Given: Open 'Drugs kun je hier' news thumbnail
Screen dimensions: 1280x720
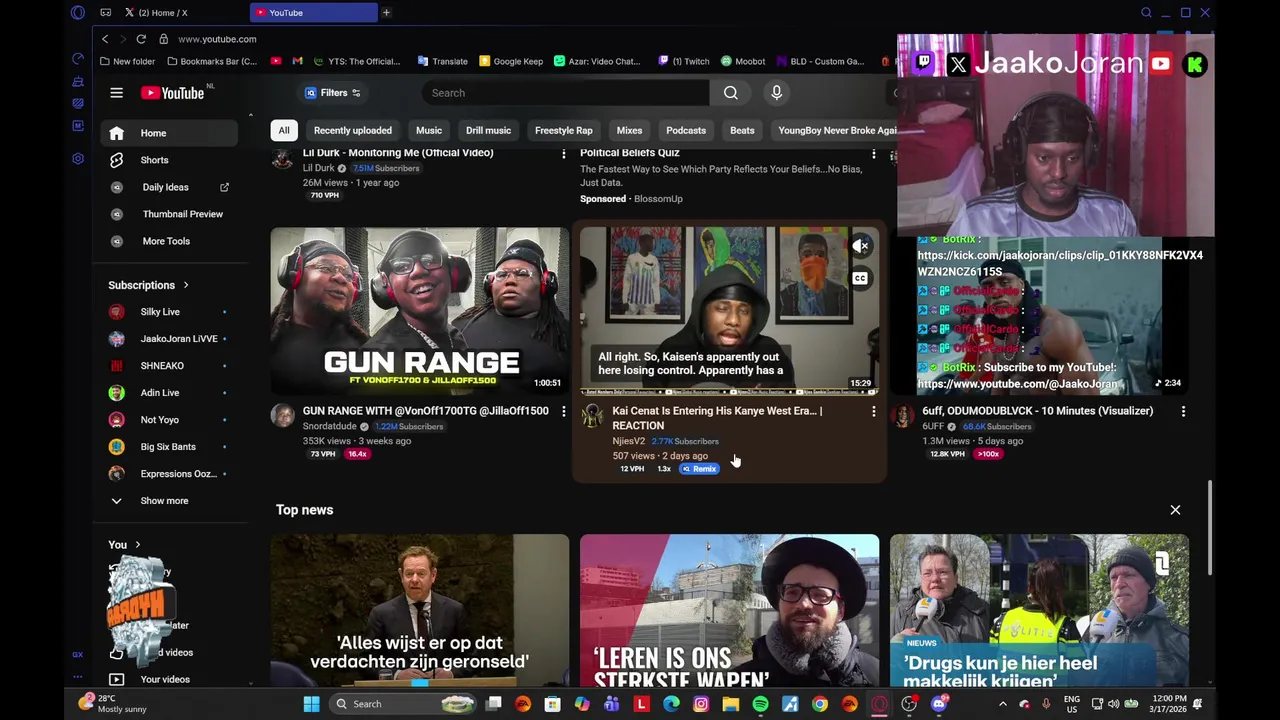Looking at the screenshot, I should [x=1039, y=610].
